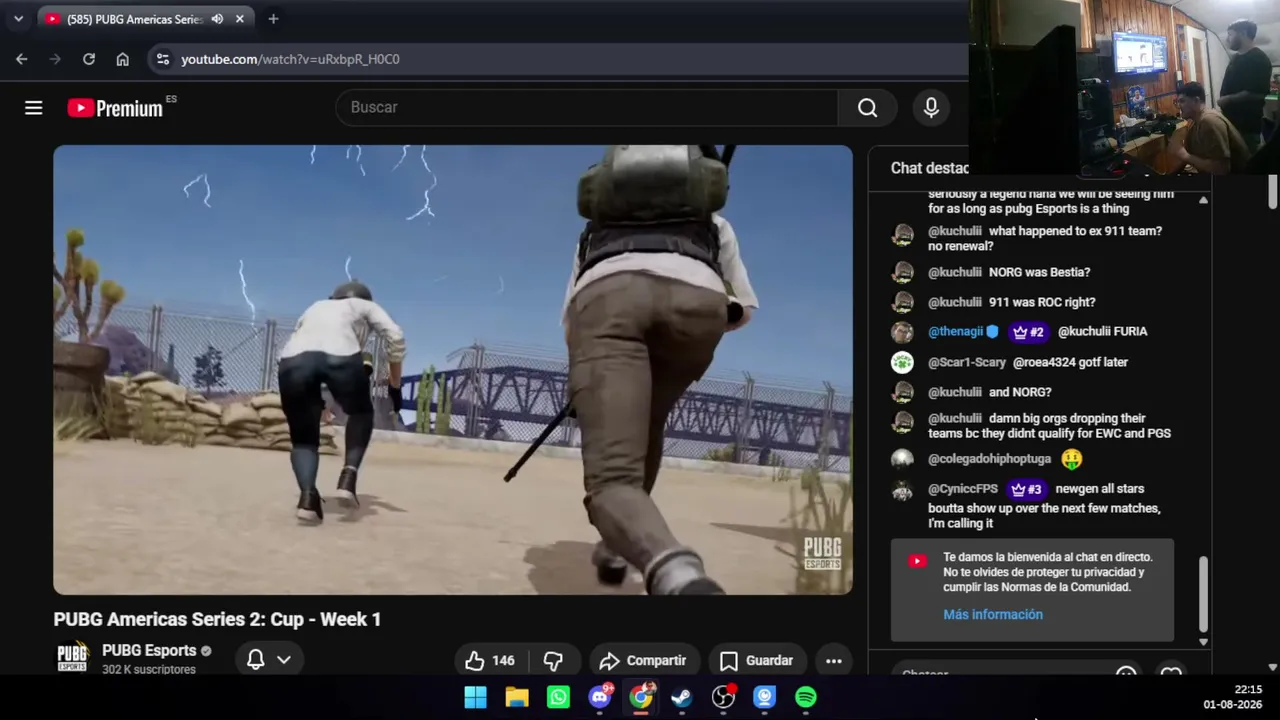Open Spotify from the taskbar
The height and width of the screenshot is (720, 1280).
tap(806, 697)
